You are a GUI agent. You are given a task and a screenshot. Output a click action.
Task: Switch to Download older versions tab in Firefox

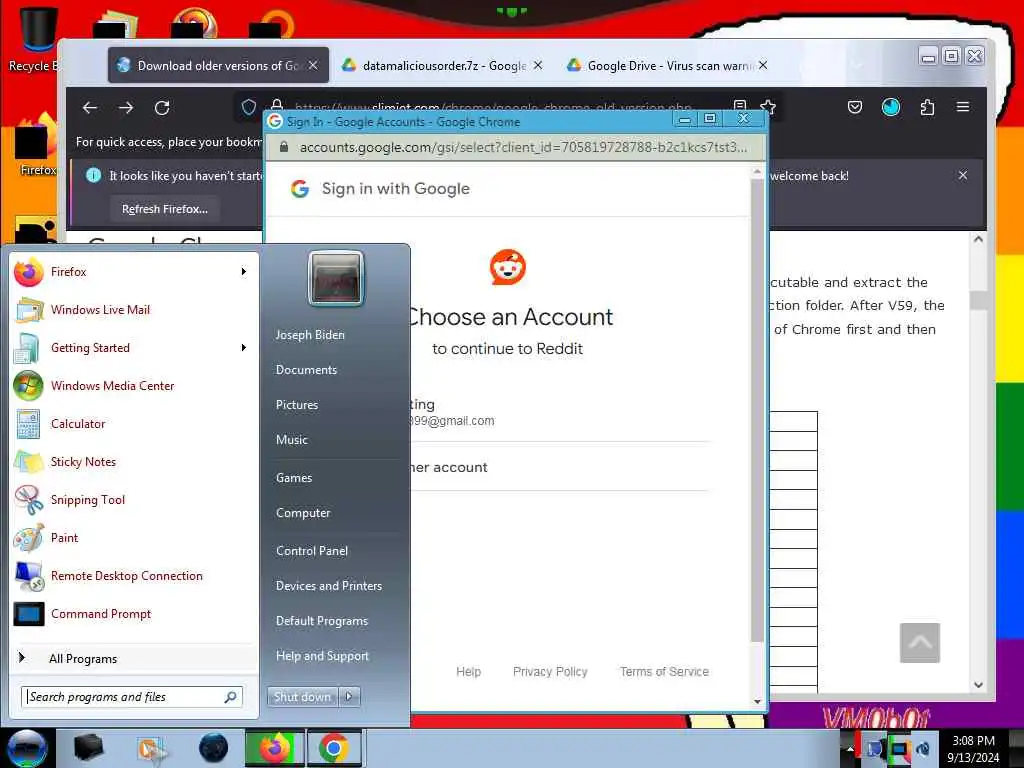pyautogui.click(x=219, y=65)
